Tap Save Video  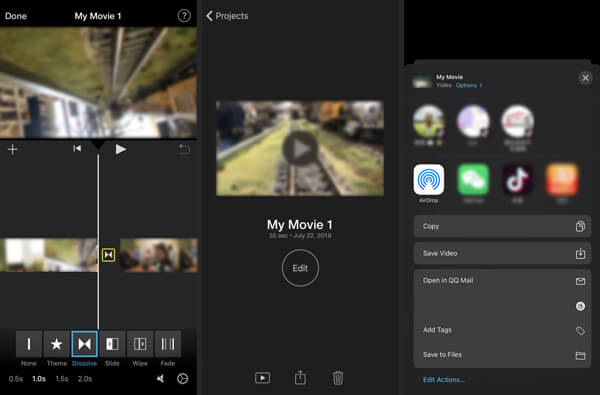502,253
